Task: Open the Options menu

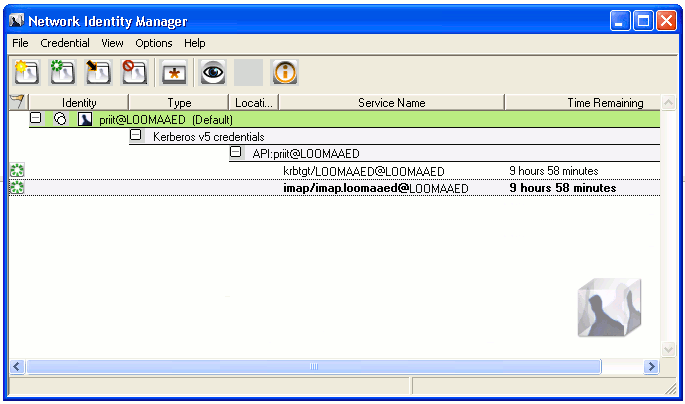Action: click(154, 43)
